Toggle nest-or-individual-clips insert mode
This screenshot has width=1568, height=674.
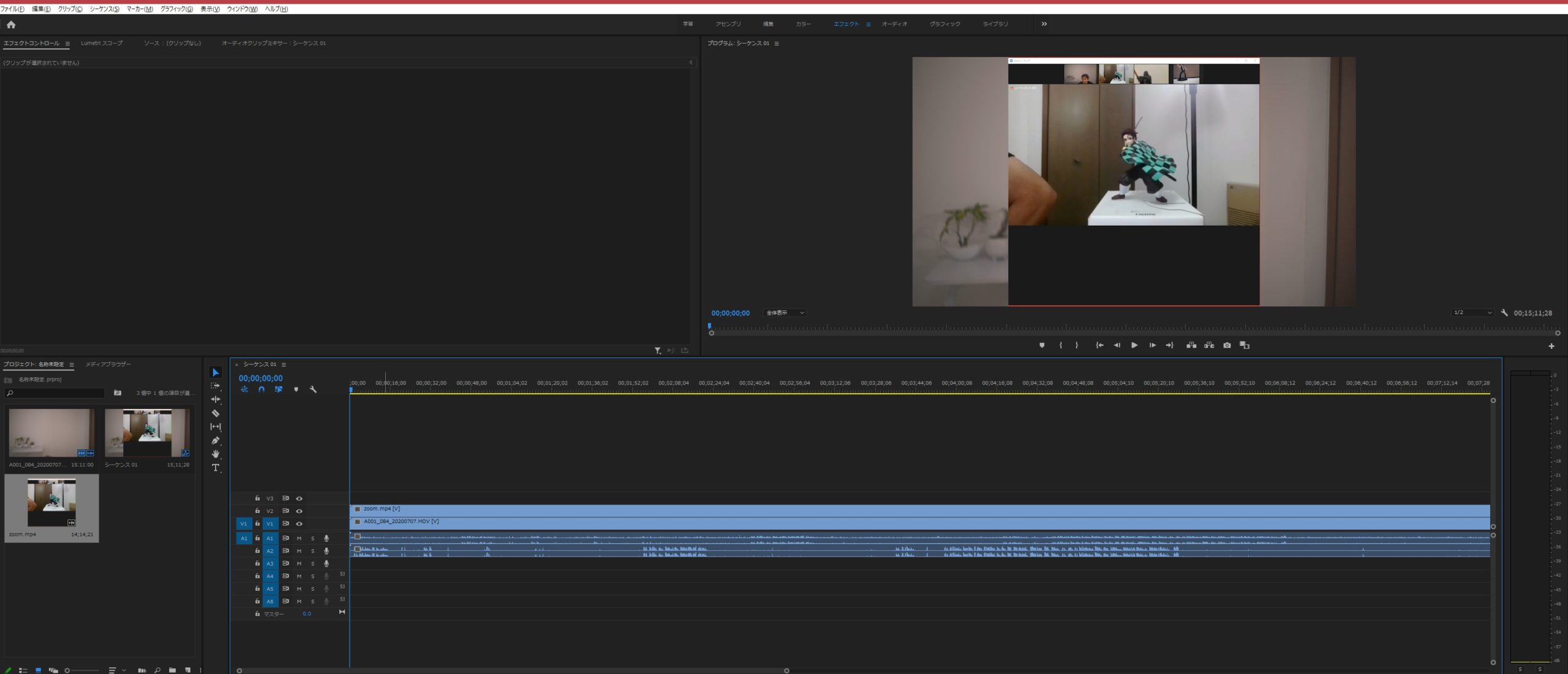point(244,389)
